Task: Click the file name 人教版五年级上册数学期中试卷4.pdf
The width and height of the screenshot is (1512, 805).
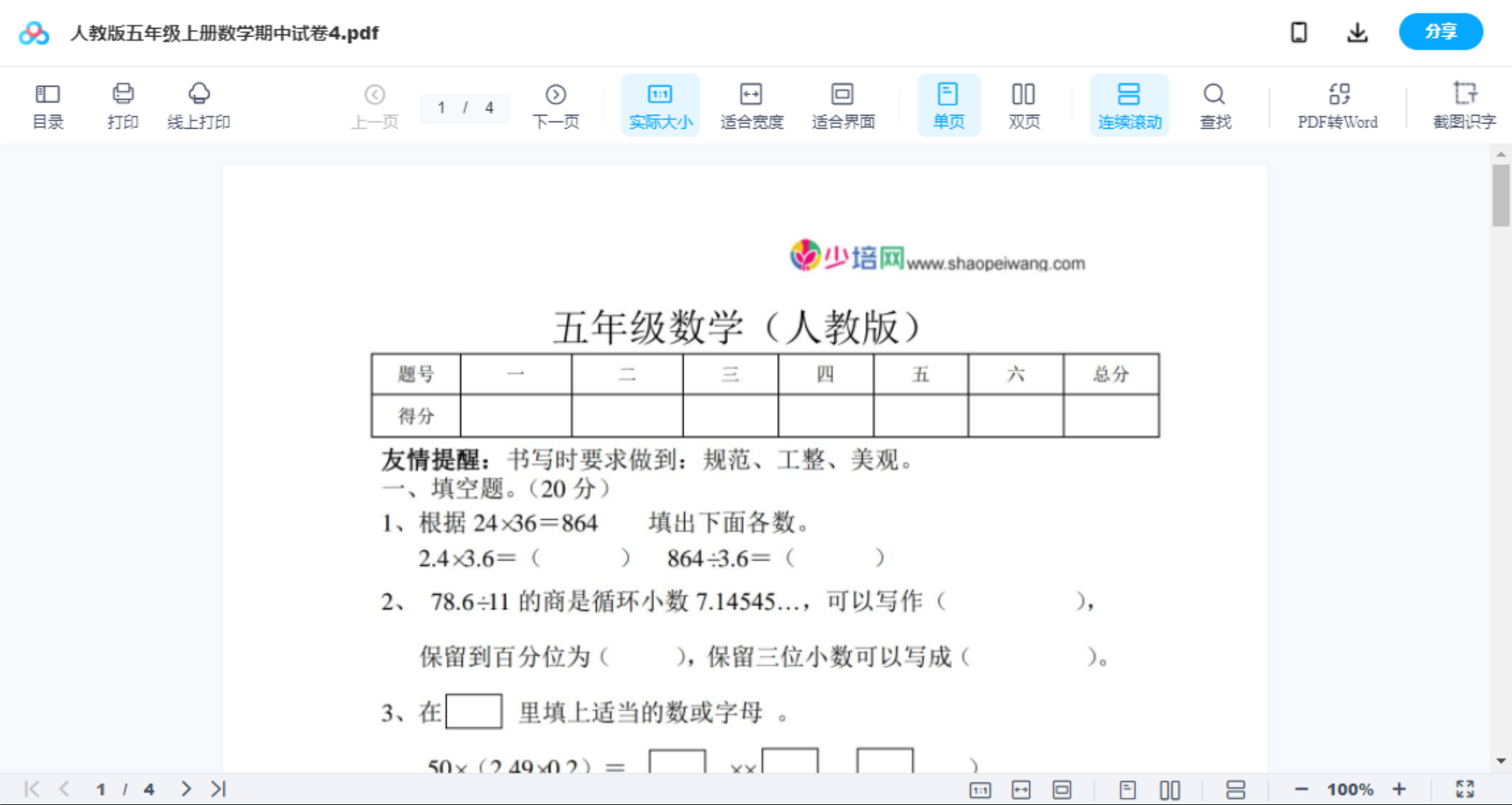Action: tap(224, 33)
